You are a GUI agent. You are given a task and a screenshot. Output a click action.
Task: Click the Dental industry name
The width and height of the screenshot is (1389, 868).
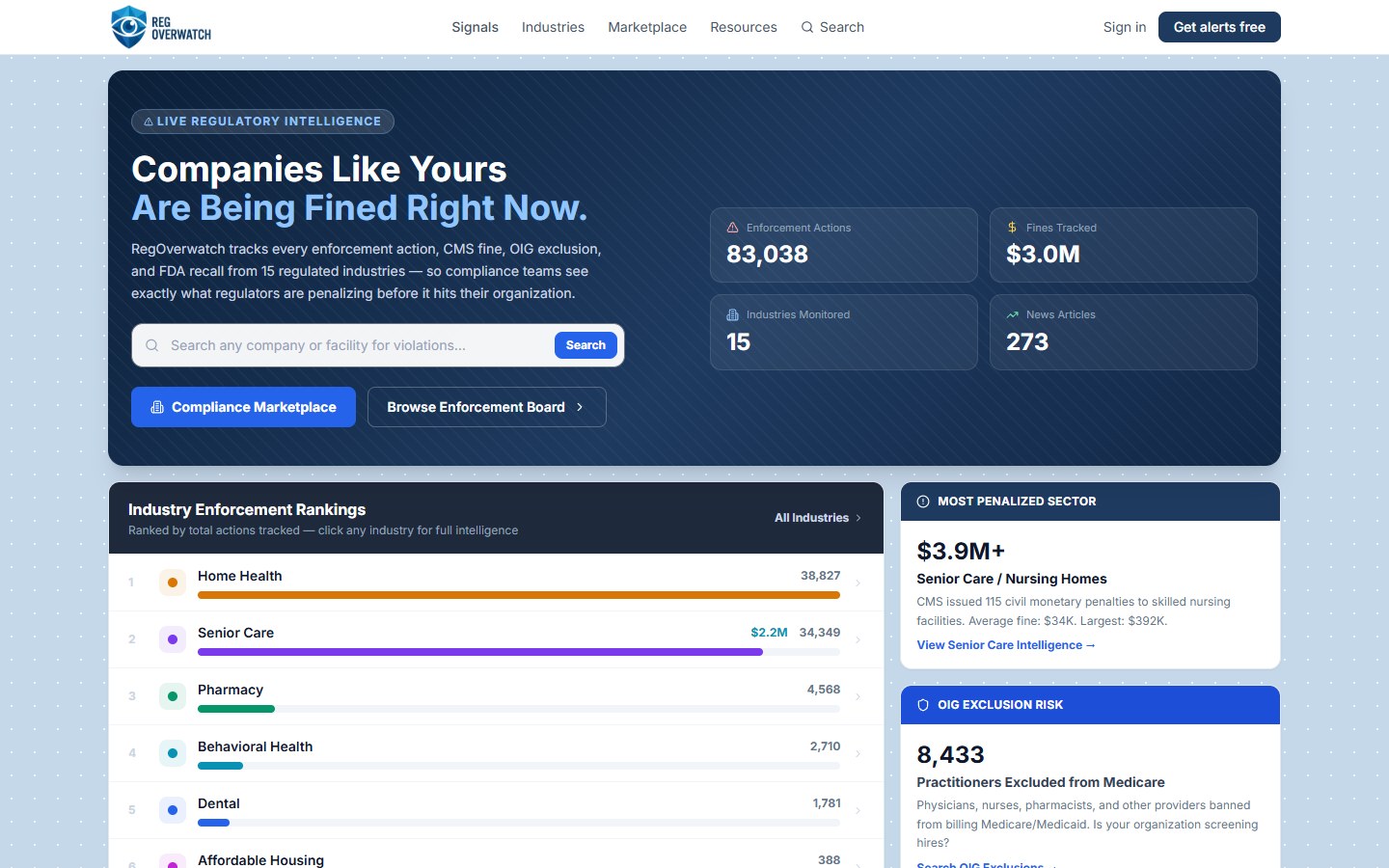219,803
